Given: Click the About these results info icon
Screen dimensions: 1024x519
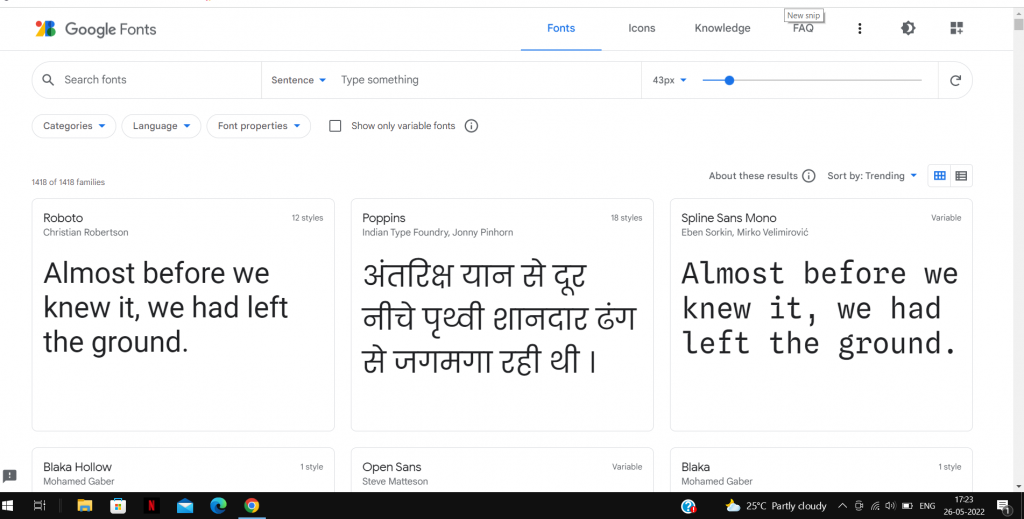Looking at the screenshot, I should coord(809,176).
